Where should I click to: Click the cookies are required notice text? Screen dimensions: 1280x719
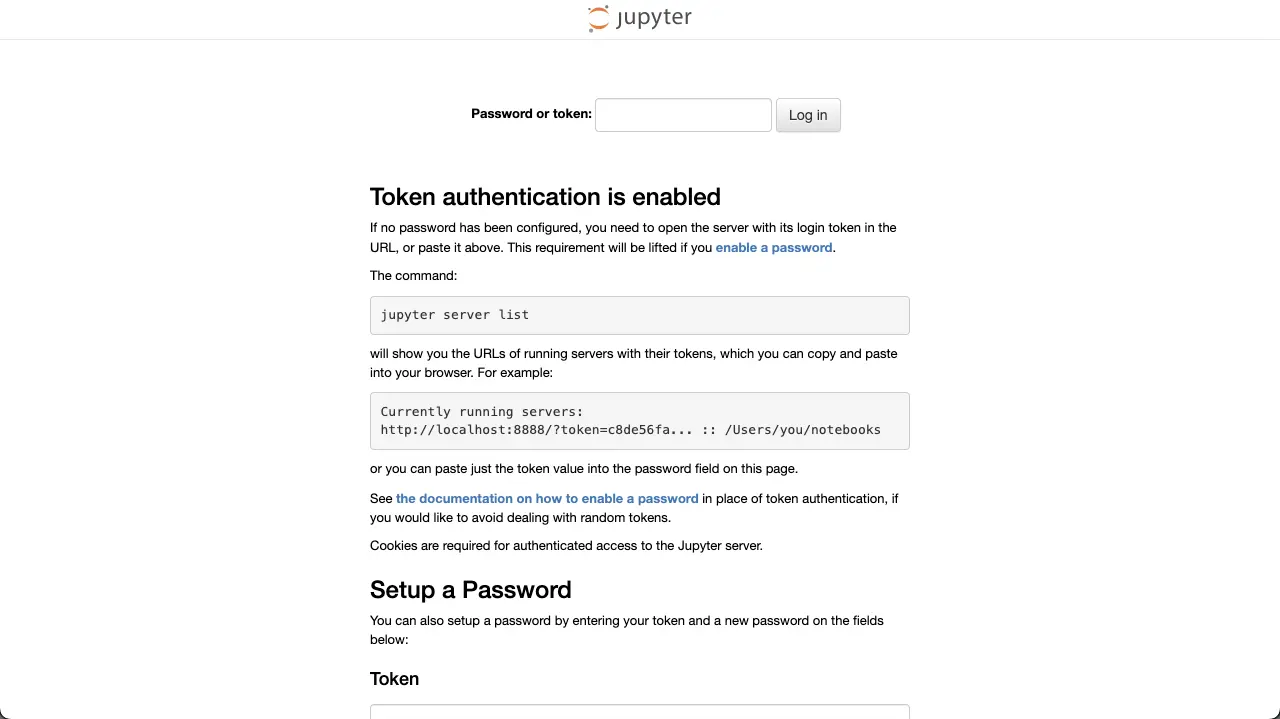coord(566,546)
